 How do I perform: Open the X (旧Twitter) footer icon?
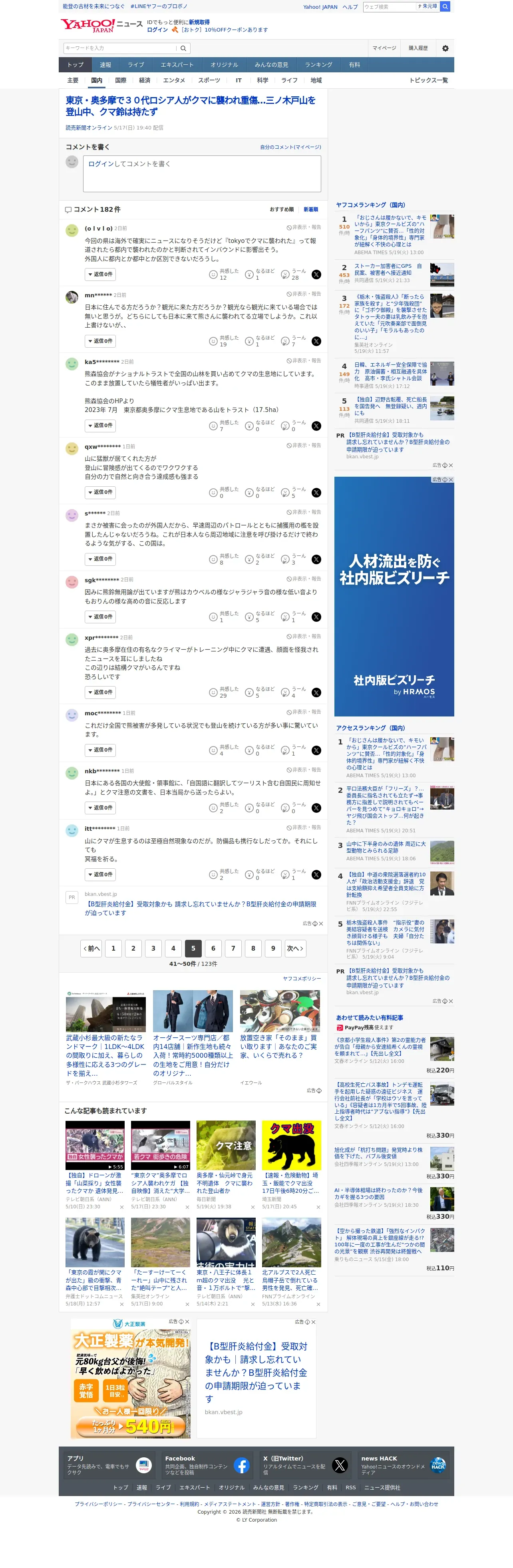coord(340,1466)
